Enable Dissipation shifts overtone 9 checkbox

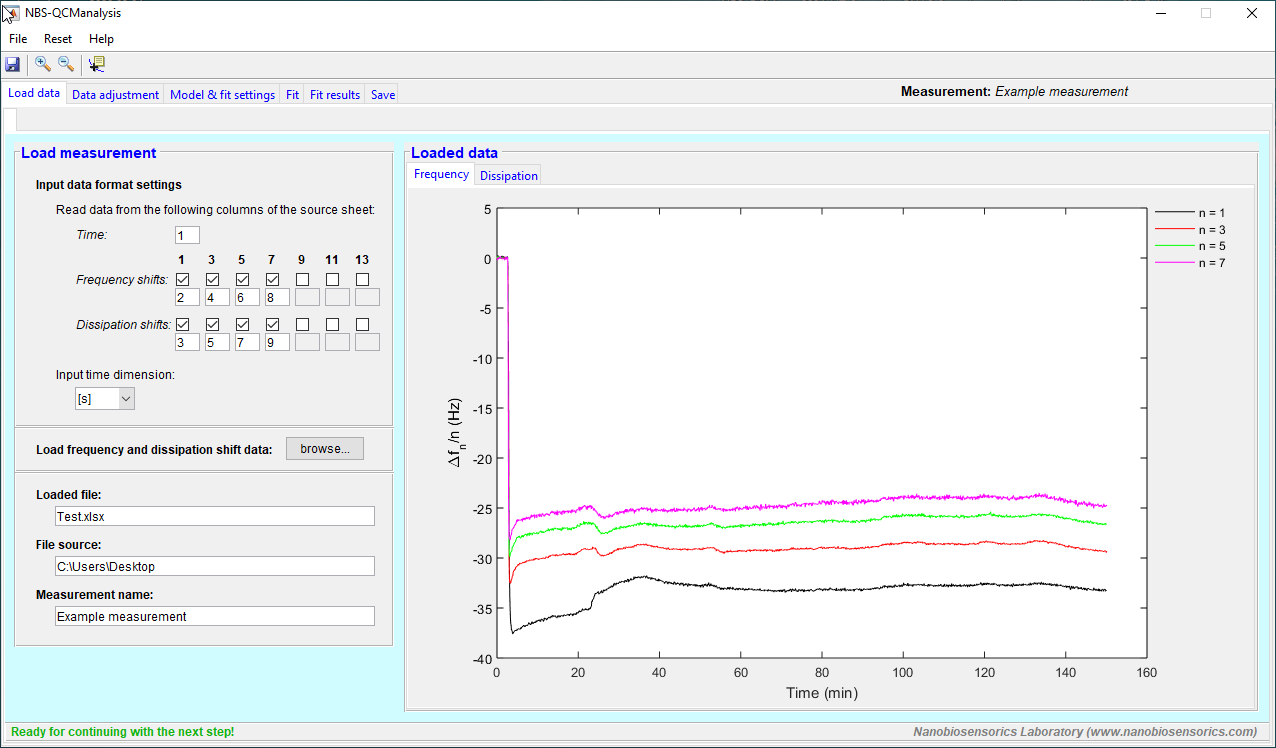(x=302, y=325)
